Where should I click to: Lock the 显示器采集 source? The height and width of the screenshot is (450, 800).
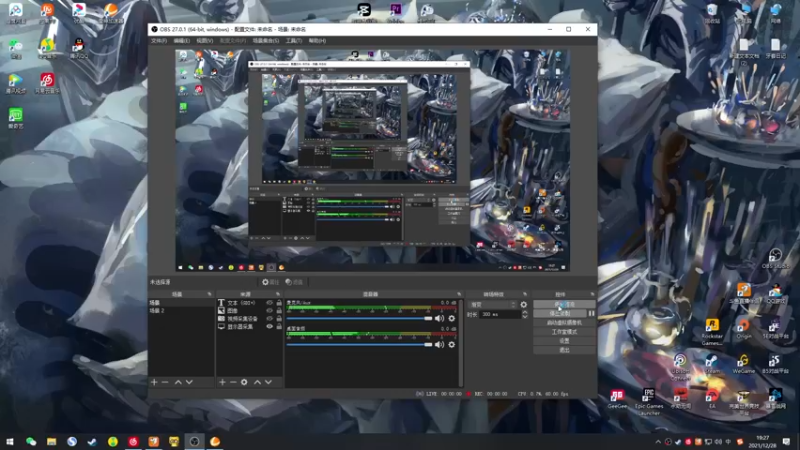279,327
